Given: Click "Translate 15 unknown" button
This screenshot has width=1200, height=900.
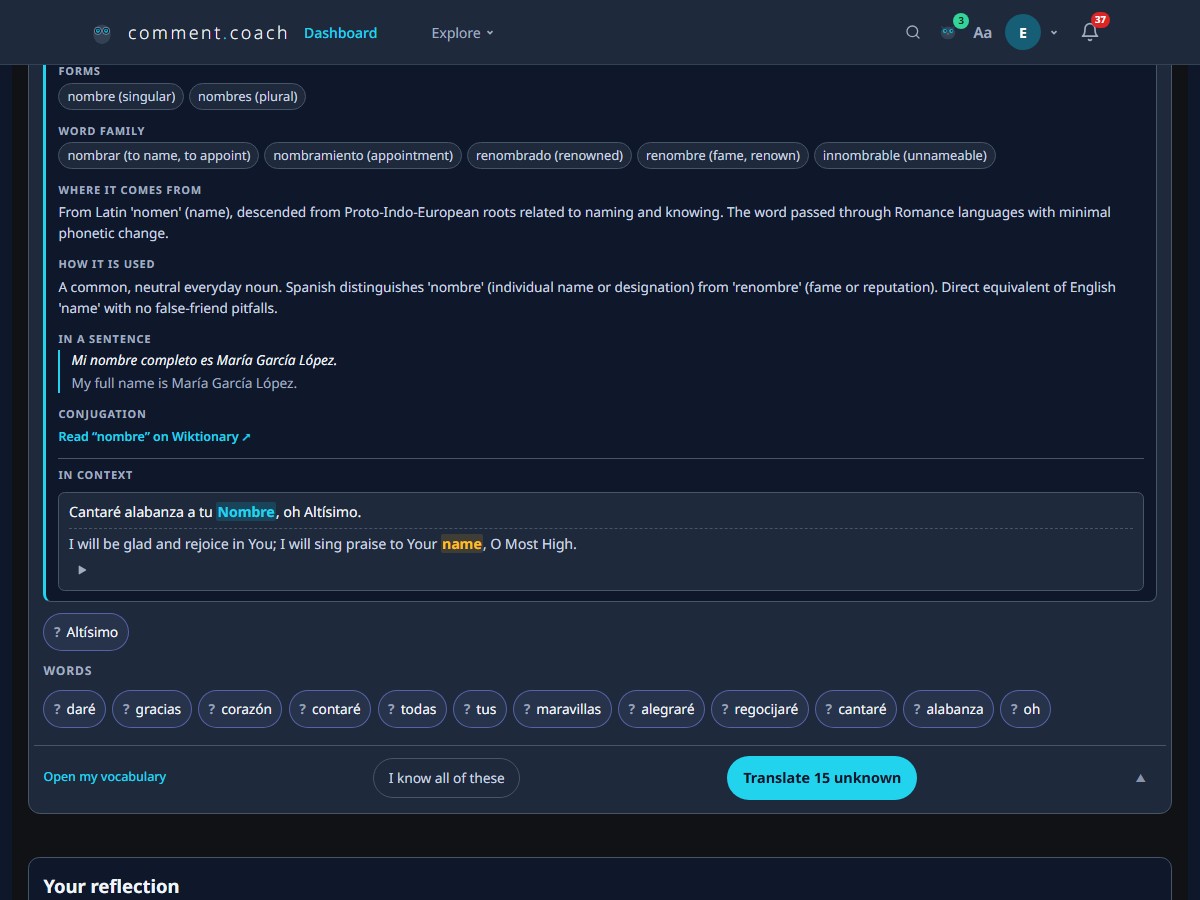Looking at the screenshot, I should [822, 778].
